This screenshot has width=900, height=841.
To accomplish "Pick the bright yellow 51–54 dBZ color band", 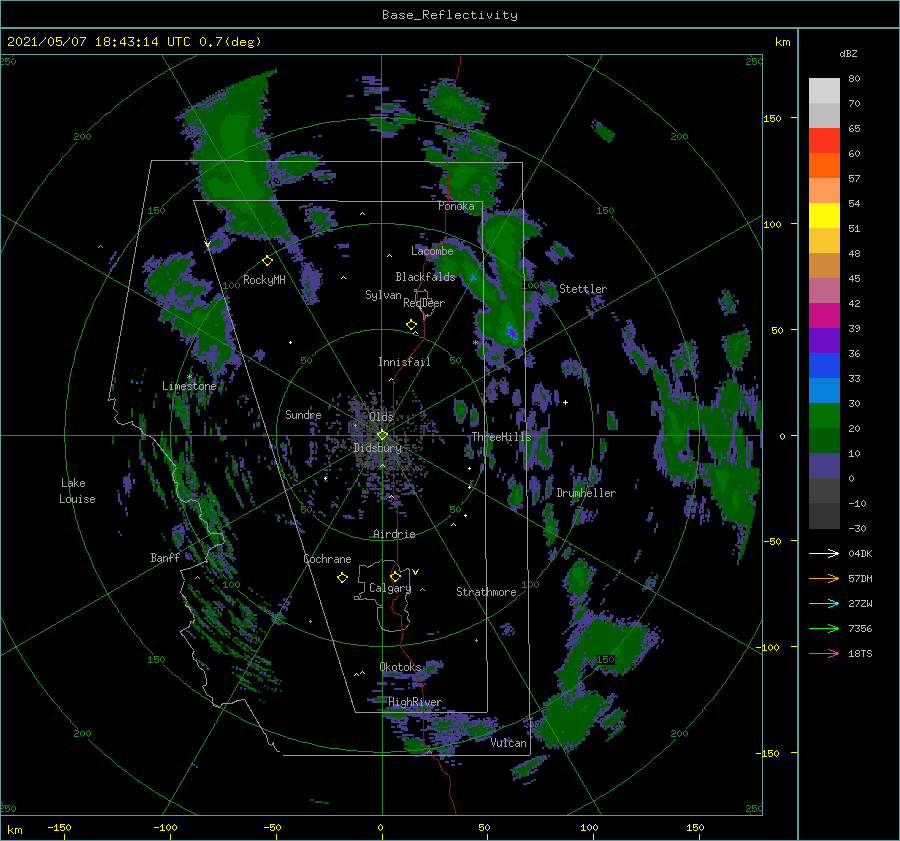I will tap(824, 216).
